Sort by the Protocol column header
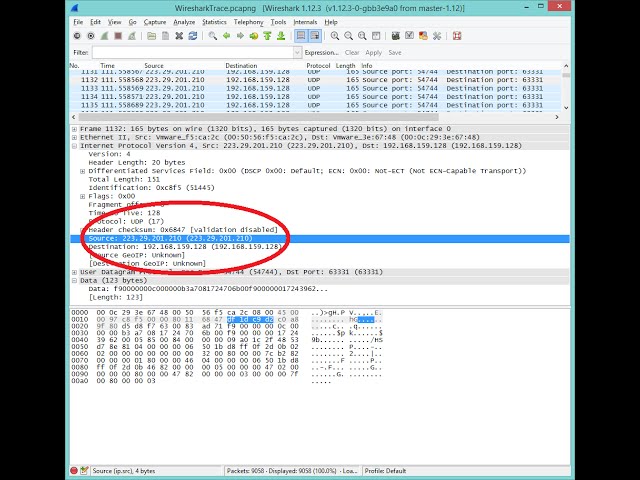This screenshot has height=480, width=640. coord(318,66)
